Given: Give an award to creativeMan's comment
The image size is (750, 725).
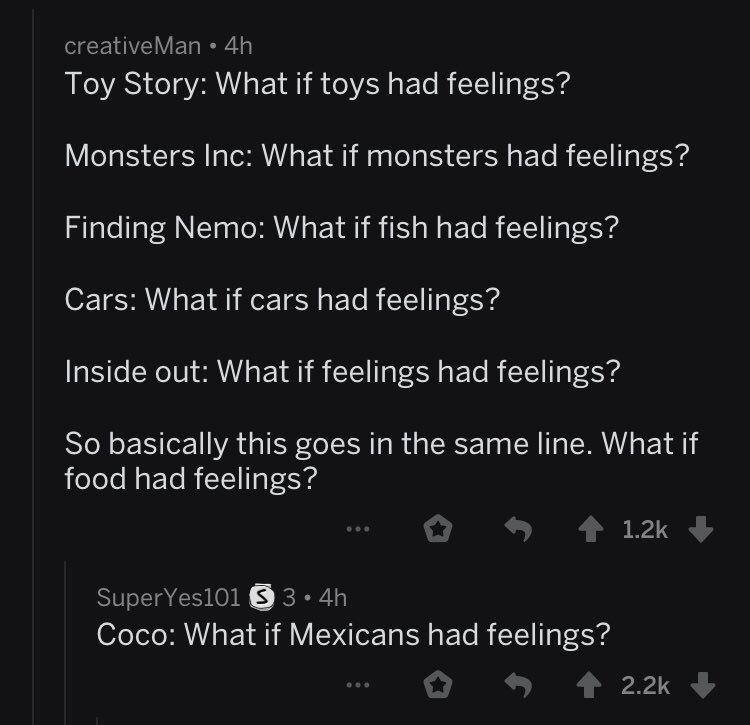Looking at the screenshot, I should (435, 531).
